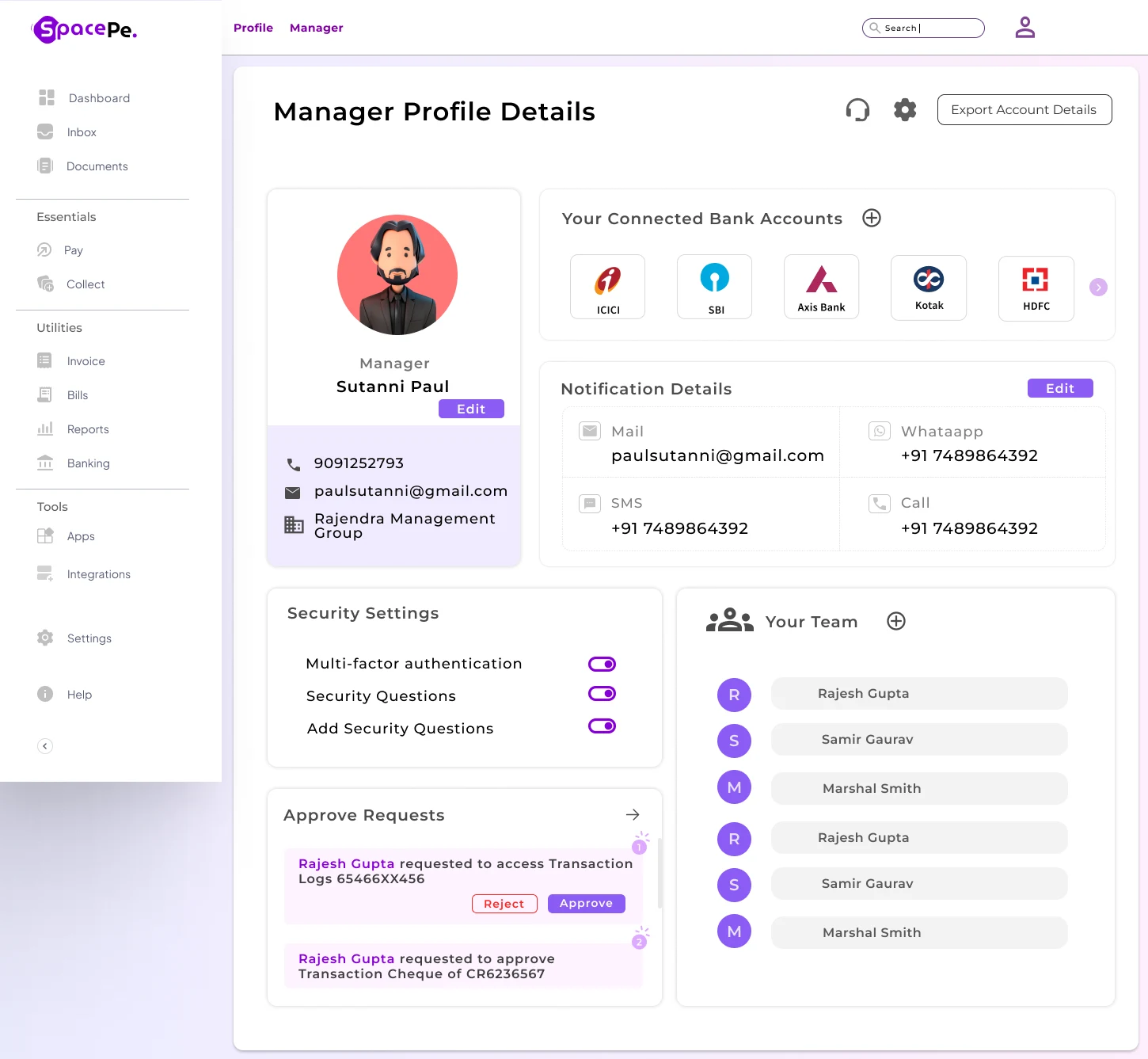Click the Call notification icon
1148x1059 pixels.
pos(880,503)
